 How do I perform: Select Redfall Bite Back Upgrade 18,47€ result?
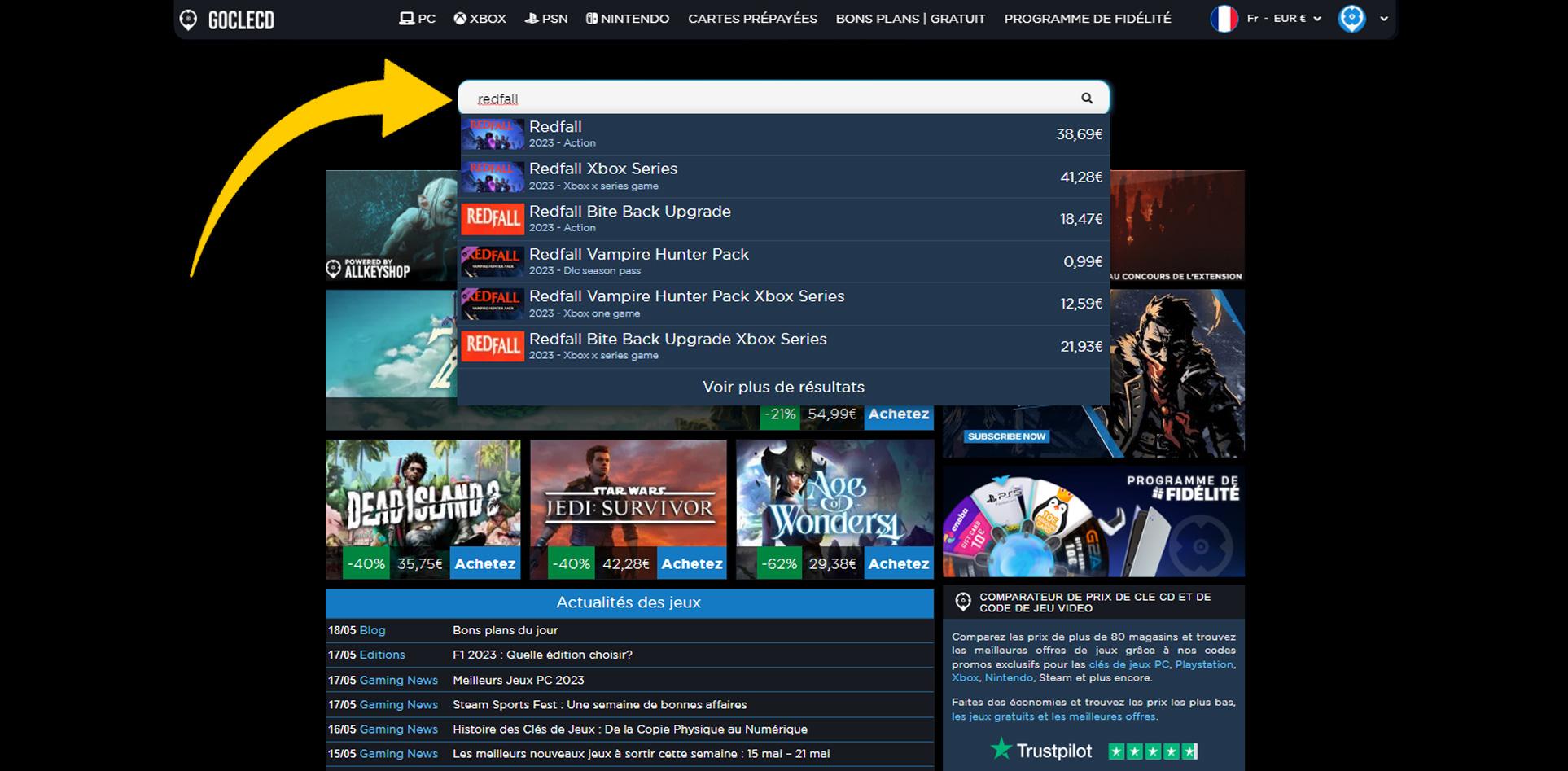[784, 219]
